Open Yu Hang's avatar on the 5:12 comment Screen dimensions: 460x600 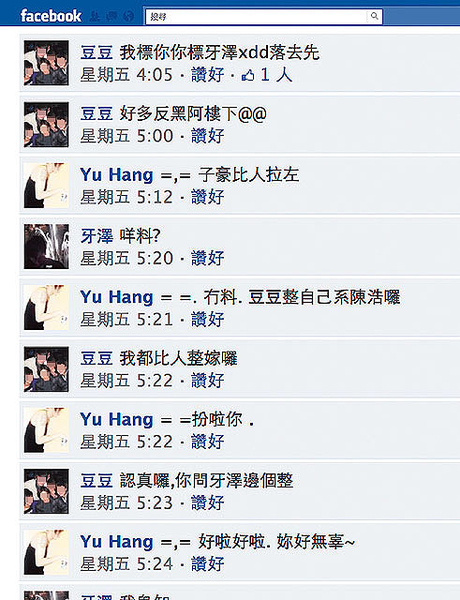pos(46,186)
